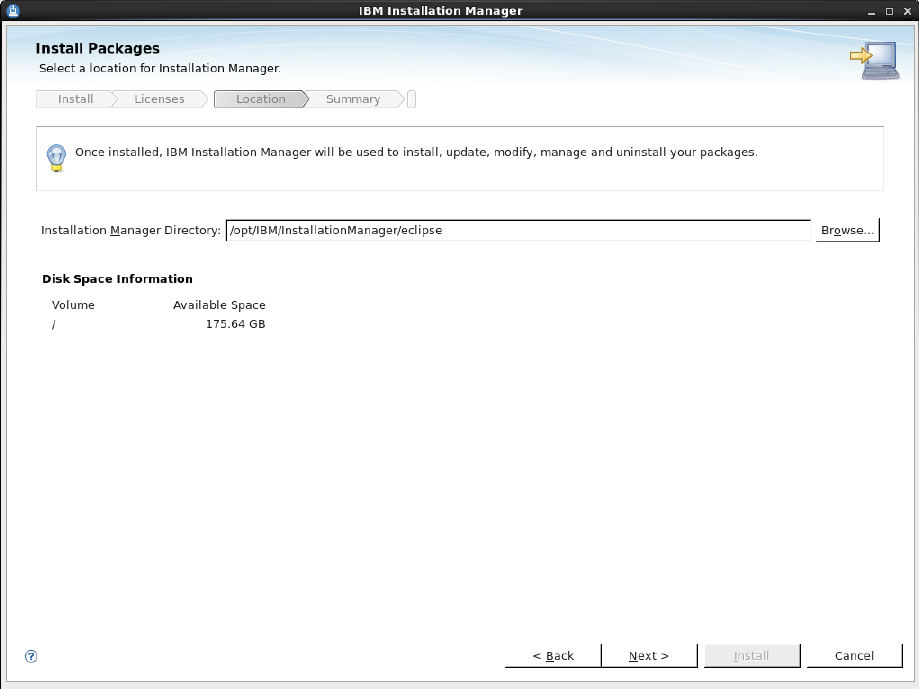The width and height of the screenshot is (919, 689).
Task: Click the Available Space column header
Action: (219, 305)
